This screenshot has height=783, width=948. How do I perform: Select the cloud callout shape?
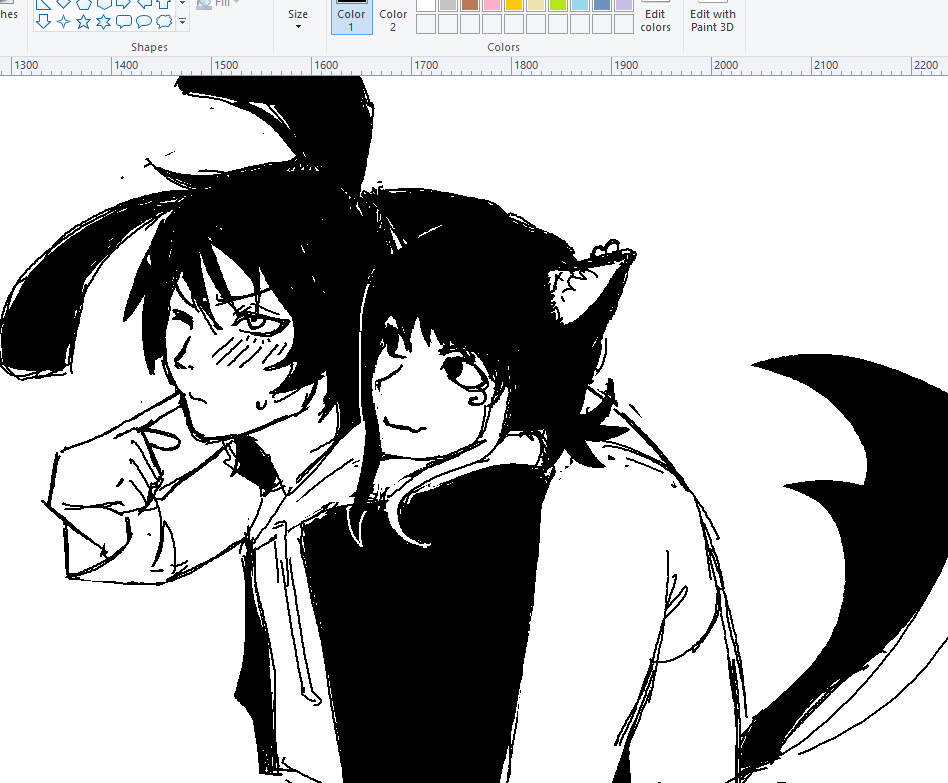point(164,22)
